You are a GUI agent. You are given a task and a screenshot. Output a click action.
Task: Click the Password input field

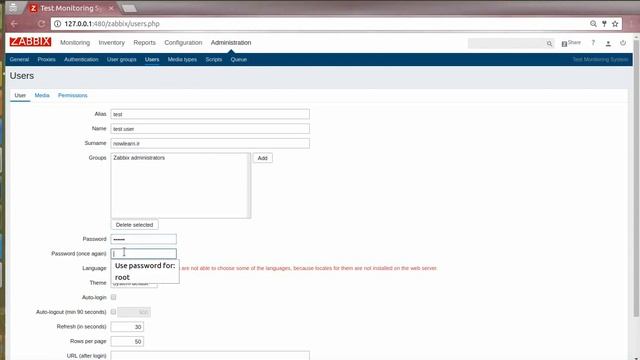[144, 239]
